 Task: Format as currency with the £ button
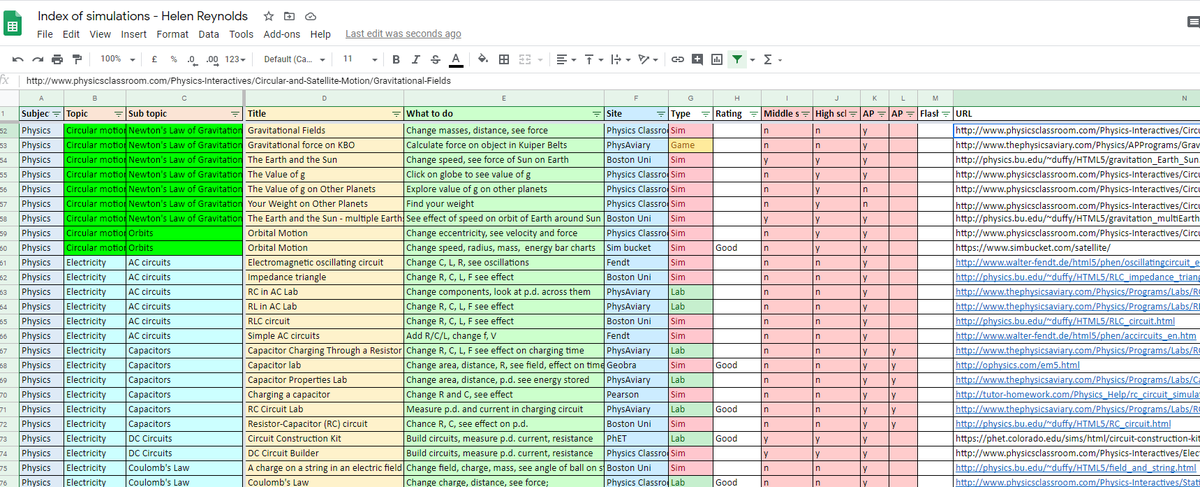click(x=155, y=59)
